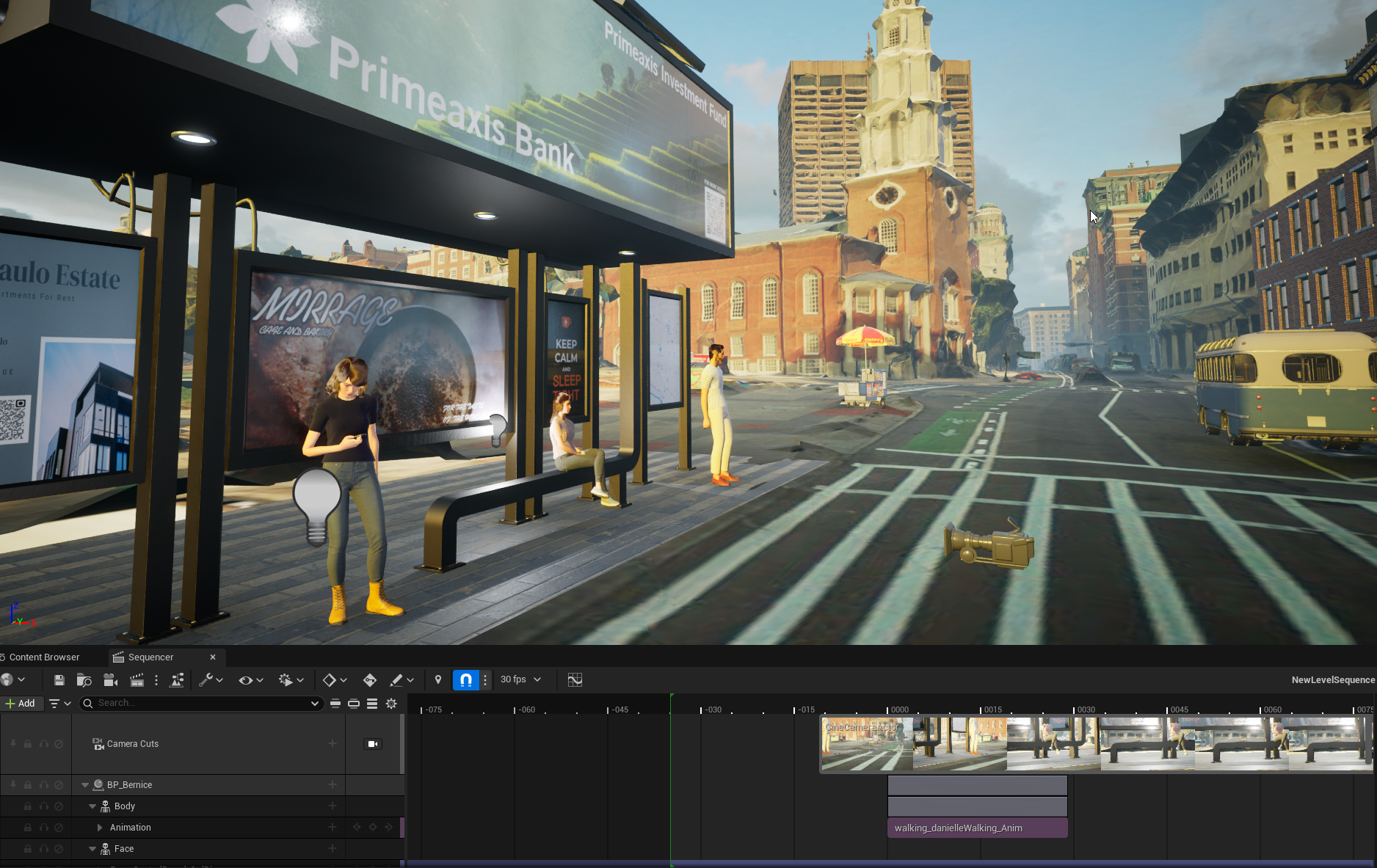The image size is (1377, 868).
Task: Save the current level sequence
Action: pos(59,680)
